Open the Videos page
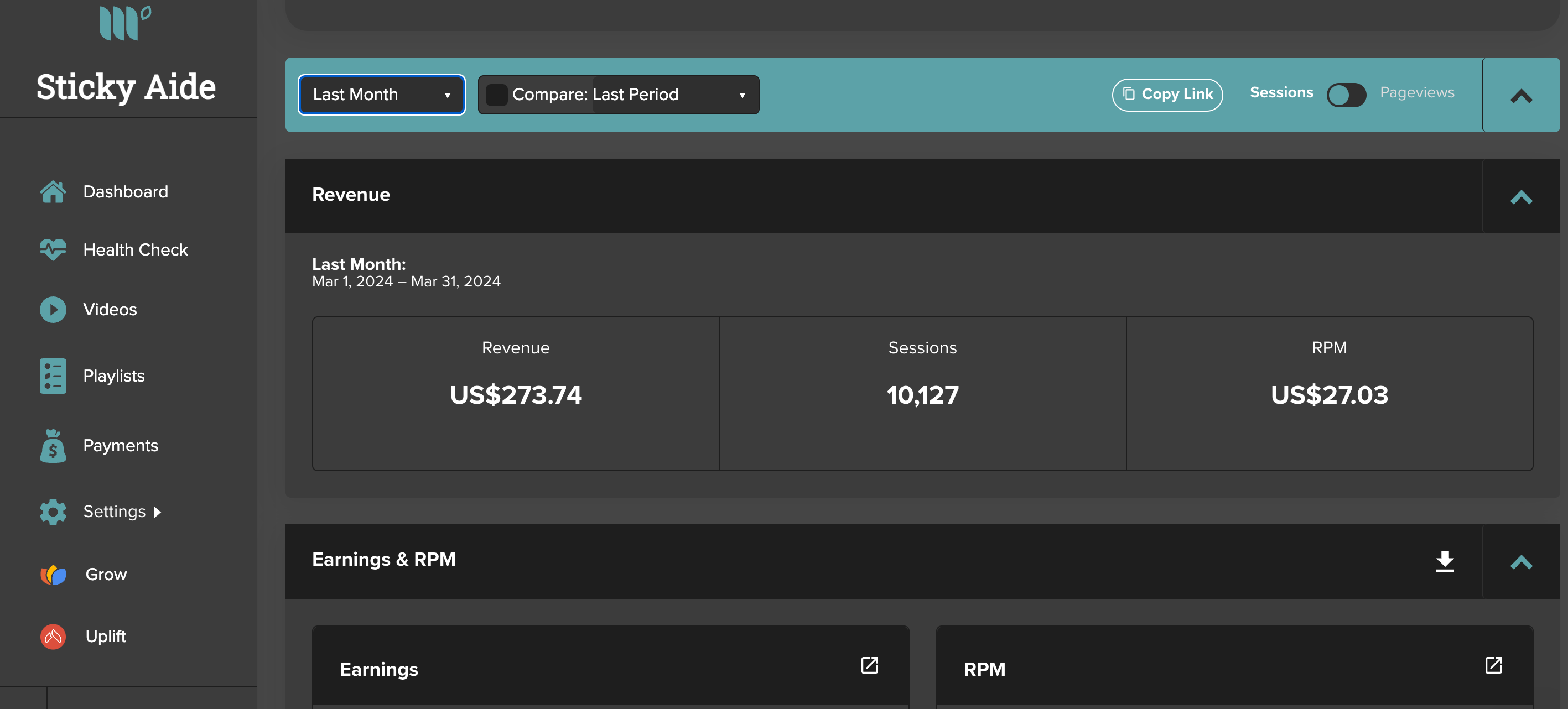The width and height of the screenshot is (1568, 709). (x=110, y=309)
